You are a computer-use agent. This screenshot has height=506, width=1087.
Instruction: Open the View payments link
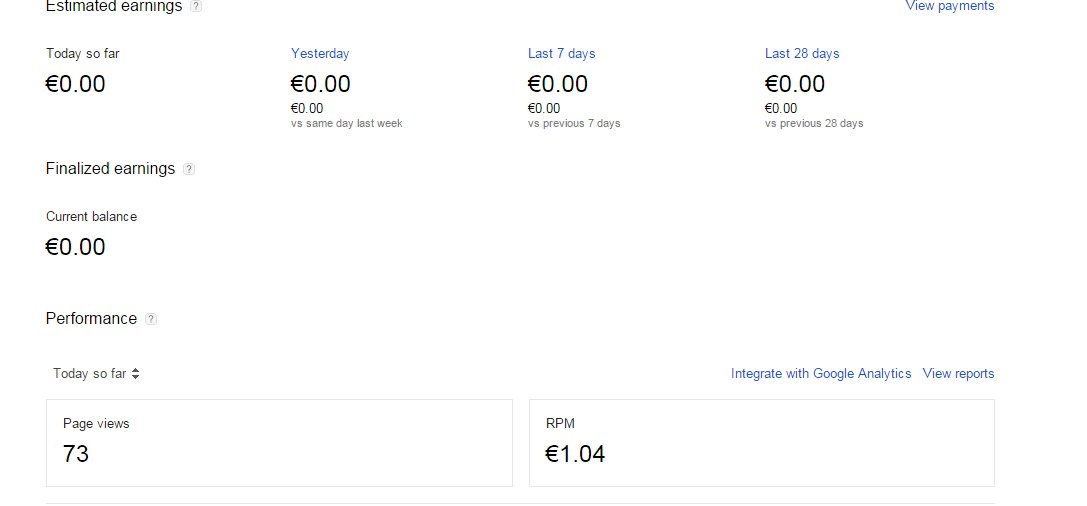pos(949,6)
